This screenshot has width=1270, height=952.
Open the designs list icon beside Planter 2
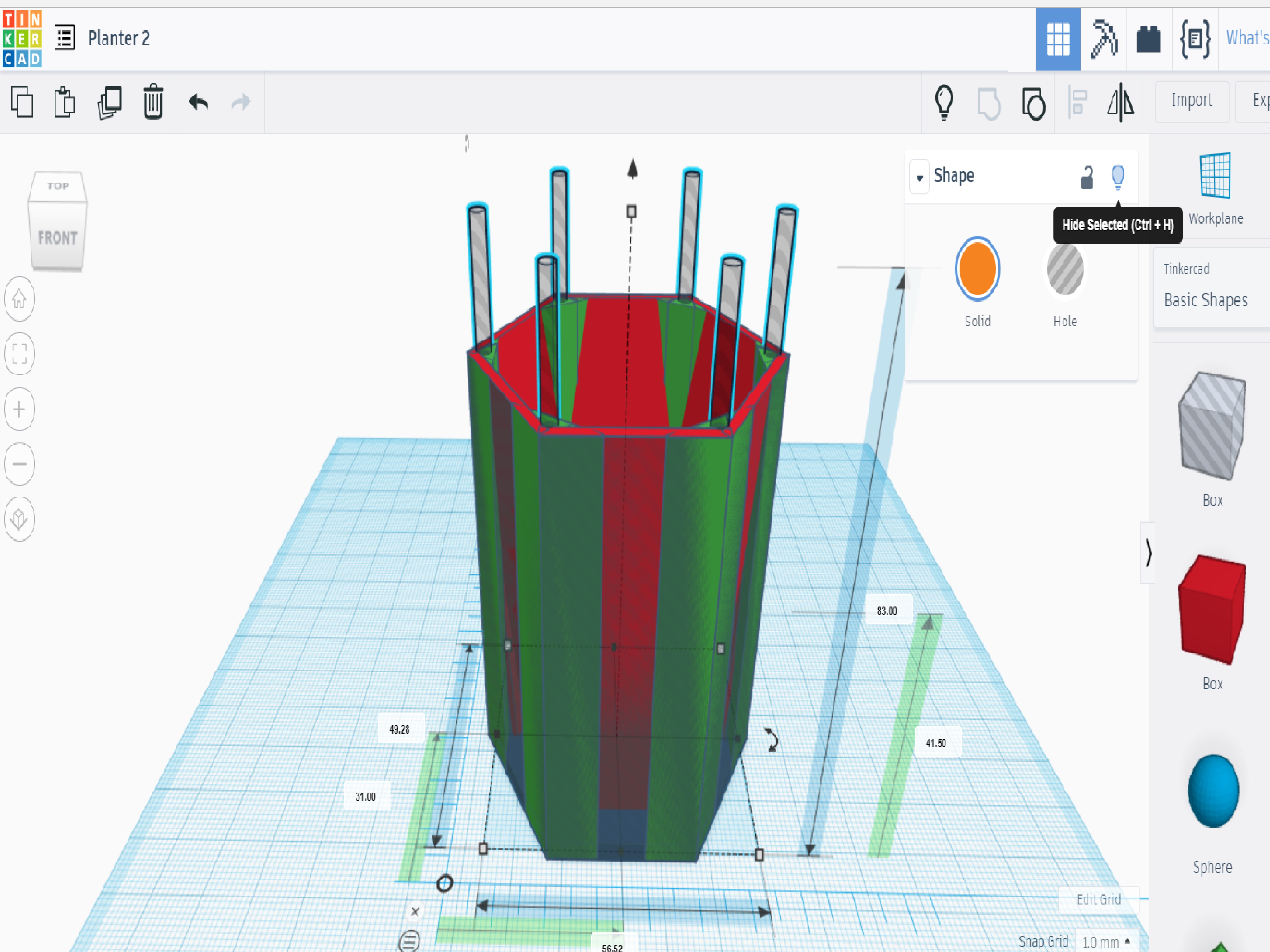coord(64,38)
